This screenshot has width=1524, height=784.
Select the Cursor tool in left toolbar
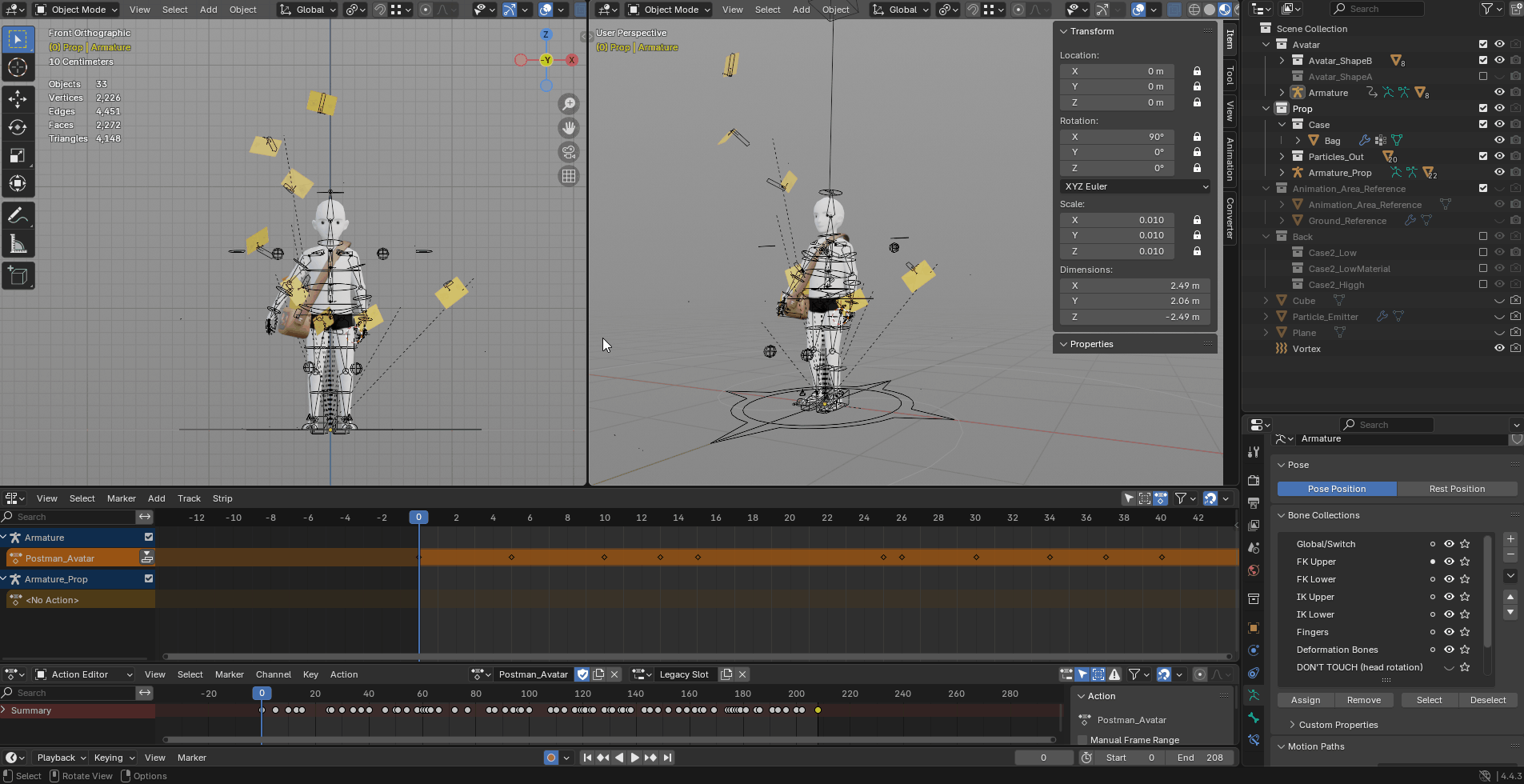(x=18, y=67)
